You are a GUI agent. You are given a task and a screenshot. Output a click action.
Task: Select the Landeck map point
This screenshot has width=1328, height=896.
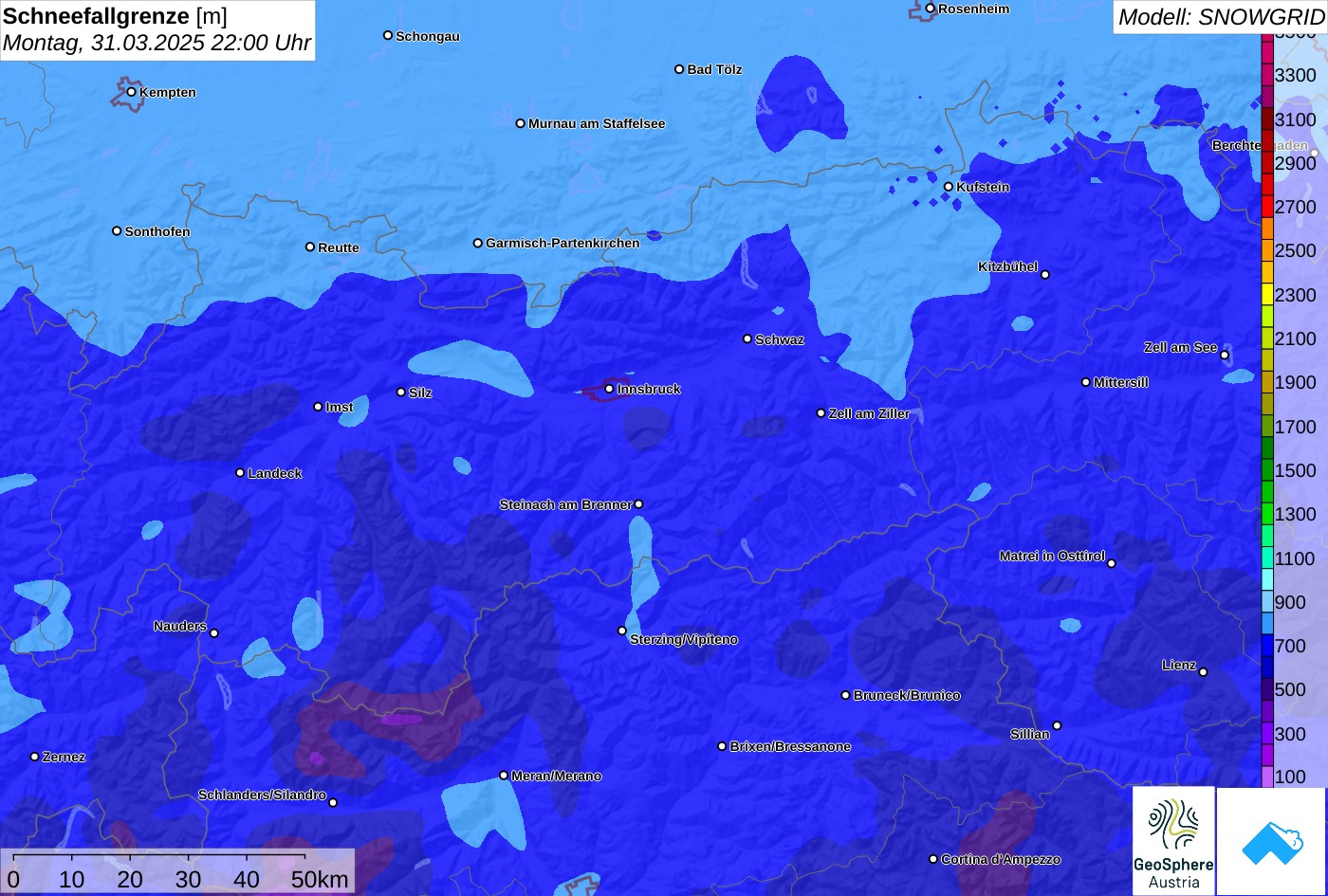pos(240,473)
